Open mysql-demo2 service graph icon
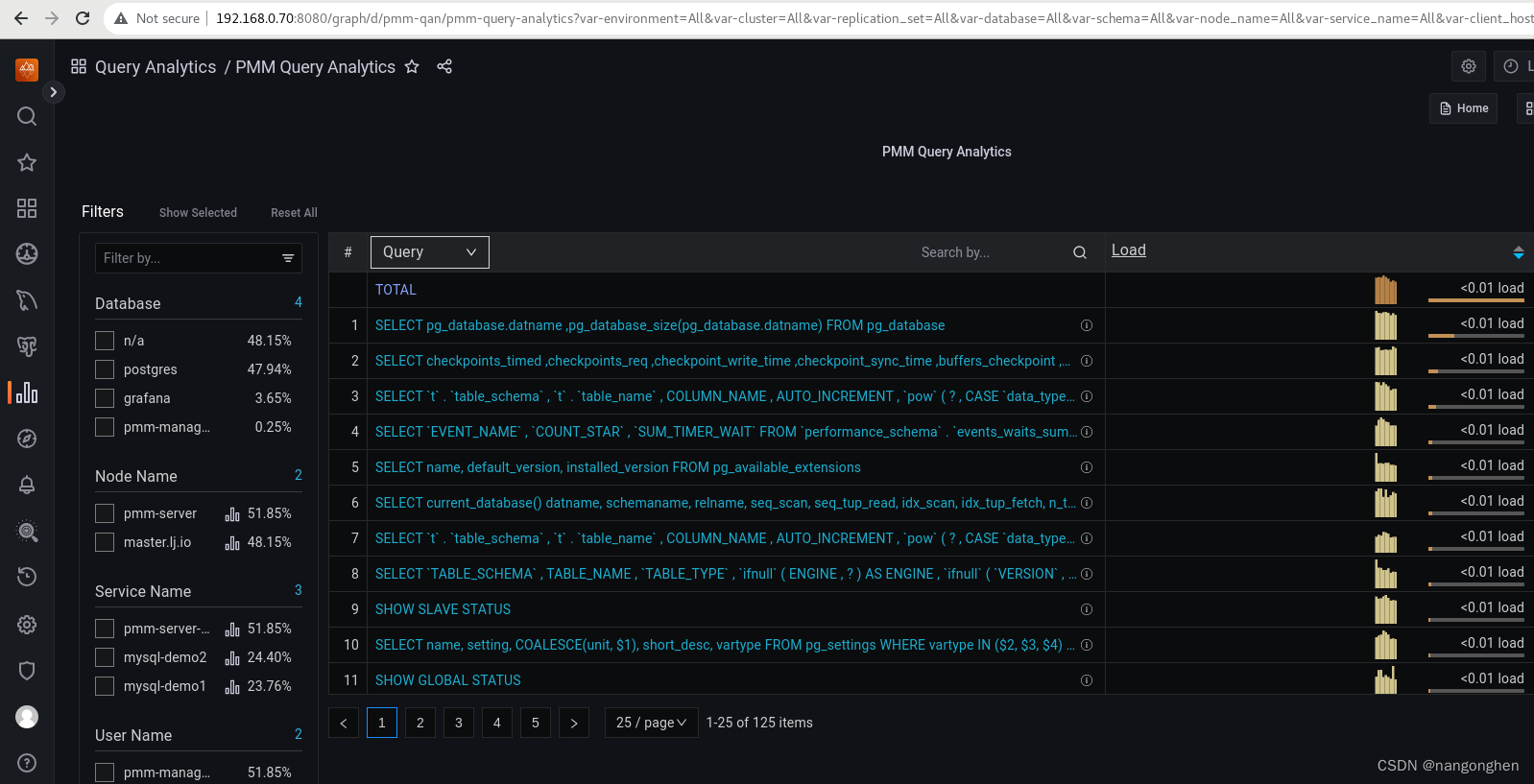This screenshot has height=784, width=1534. (232, 658)
